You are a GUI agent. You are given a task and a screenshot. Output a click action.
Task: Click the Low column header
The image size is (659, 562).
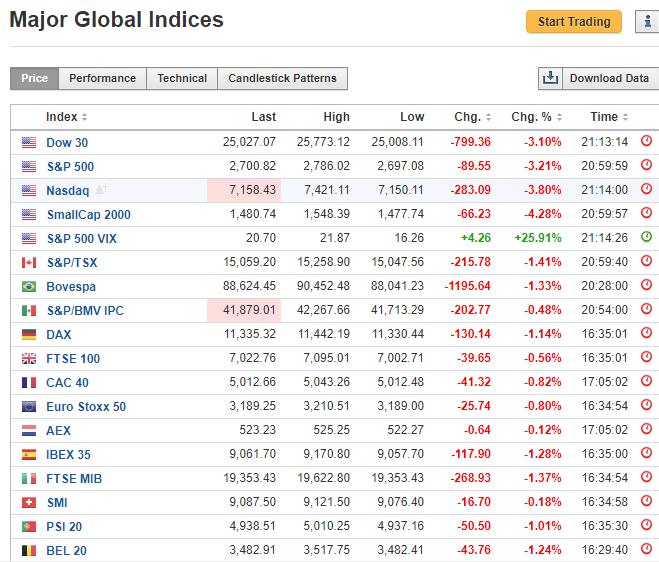(412, 116)
